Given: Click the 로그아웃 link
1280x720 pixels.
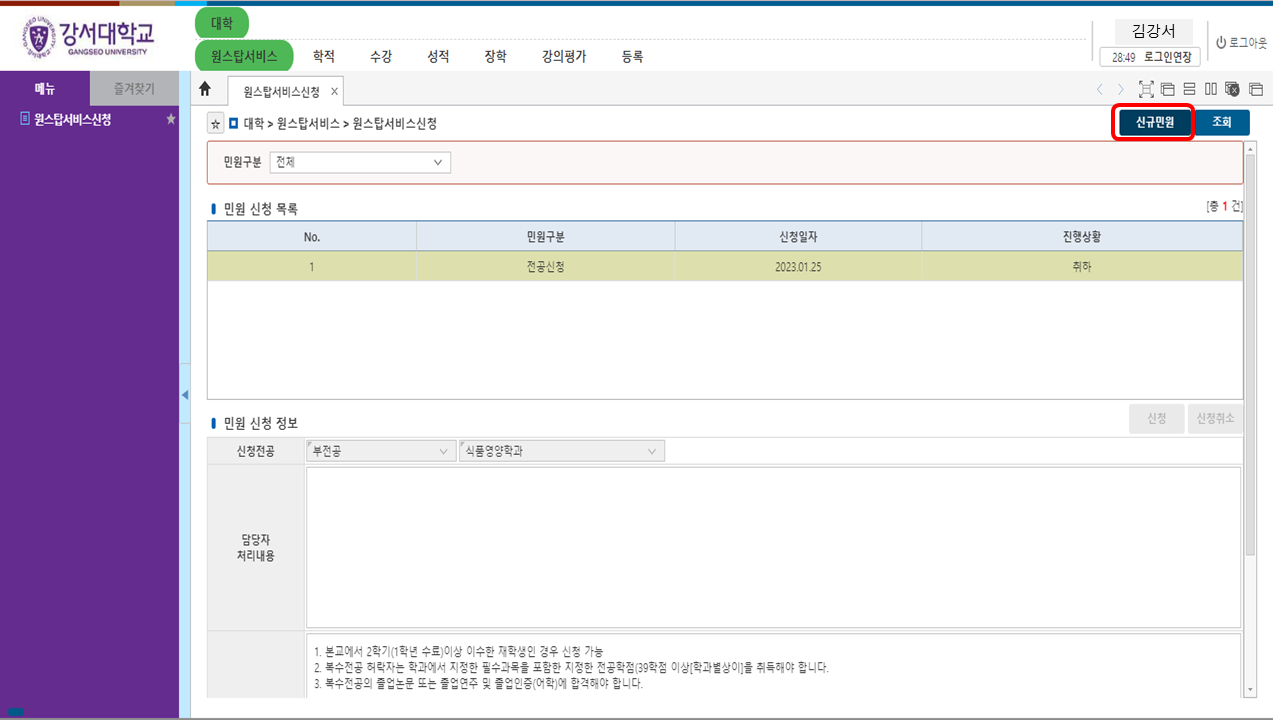Looking at the screenshot, I should pyautogui.click(x=1247, y=43).
